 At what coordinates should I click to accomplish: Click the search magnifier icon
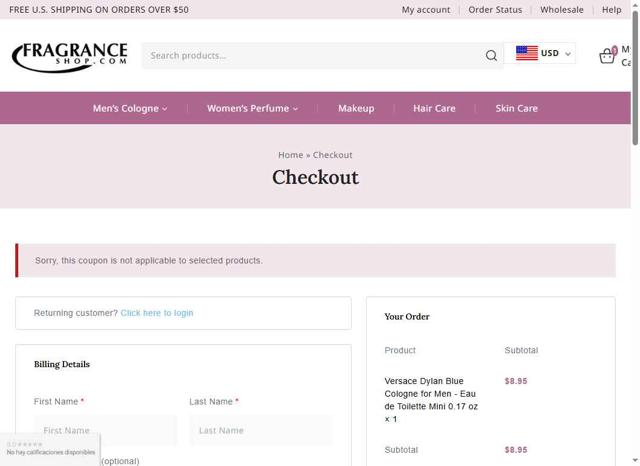(x=491, y=55)
